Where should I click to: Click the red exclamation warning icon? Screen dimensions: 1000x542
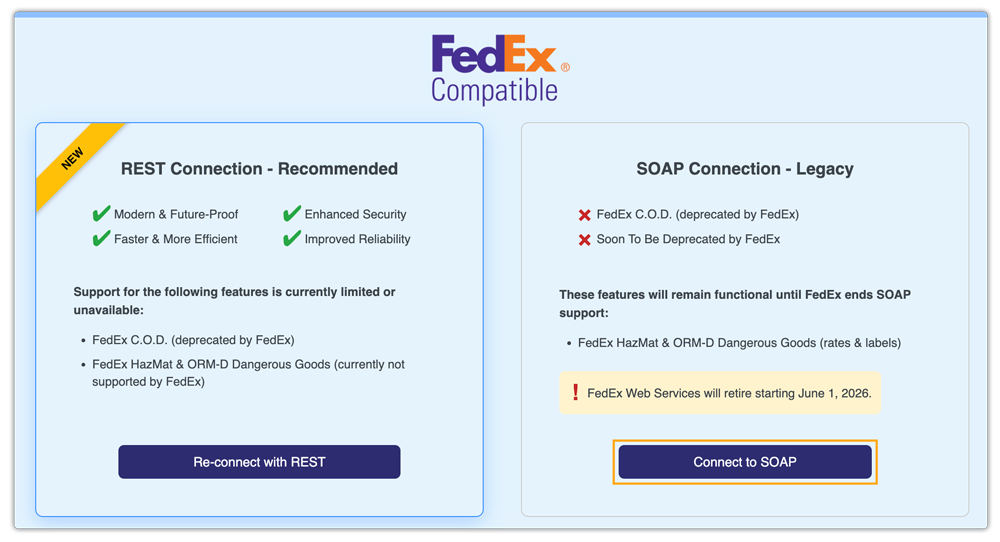[x=575, y=393]
